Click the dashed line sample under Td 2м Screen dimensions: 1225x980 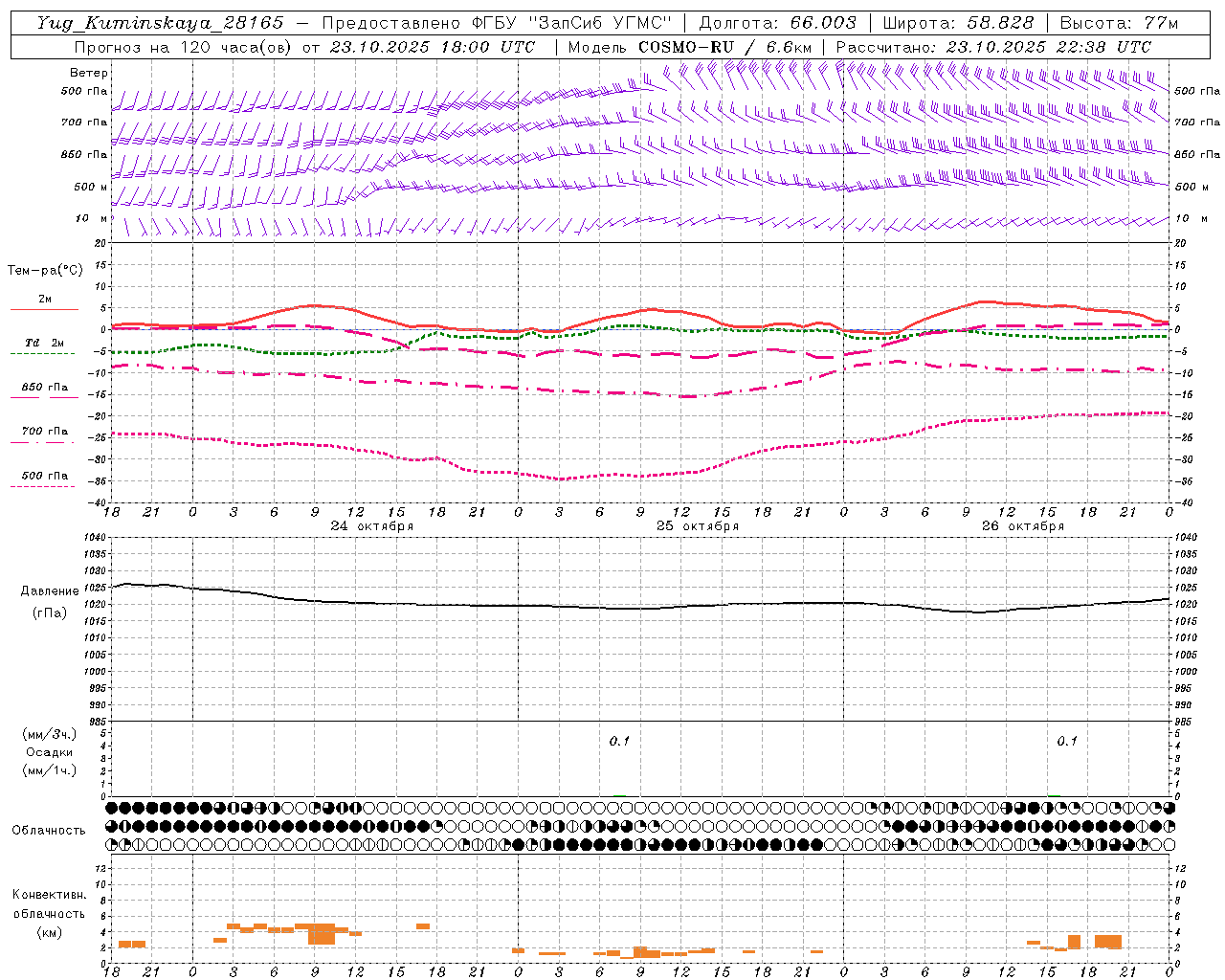[x=43, y=353]
